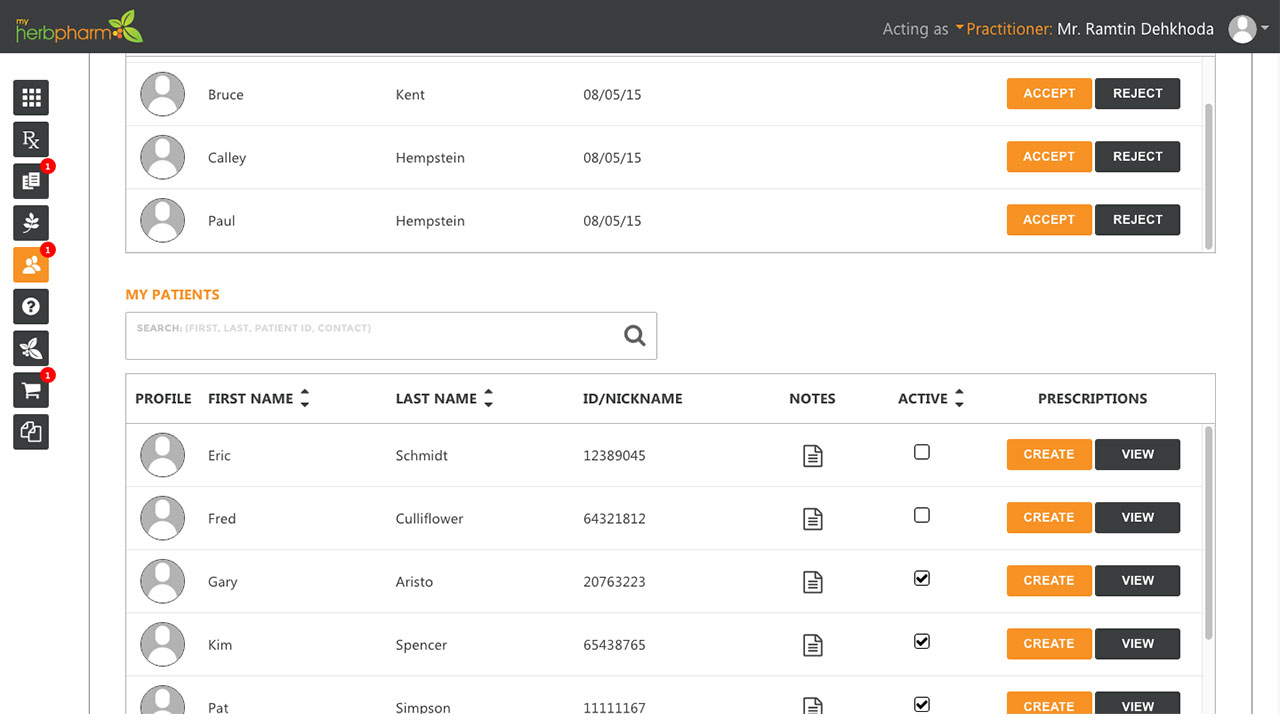The height and width of the screenshot is (720, 1280).
Task: Focus the My Patients search field
Action: [x=391, y=336]
